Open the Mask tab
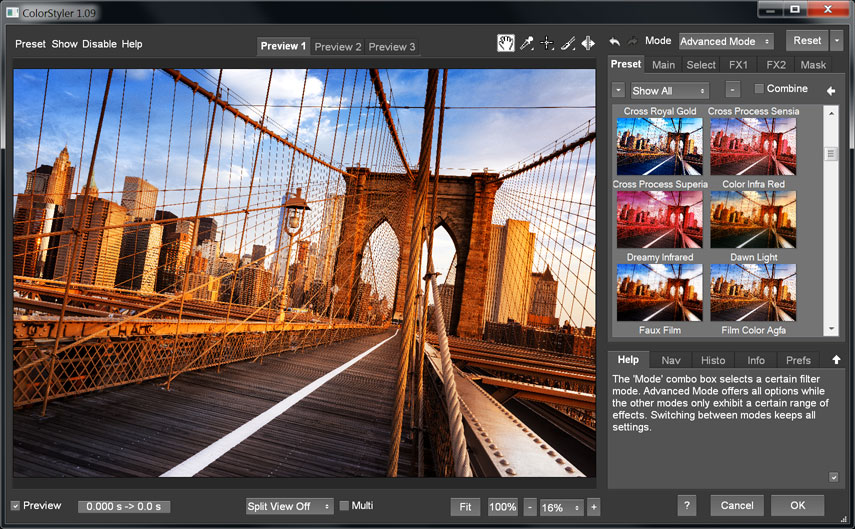855x529 pixels. coord(813,65)
